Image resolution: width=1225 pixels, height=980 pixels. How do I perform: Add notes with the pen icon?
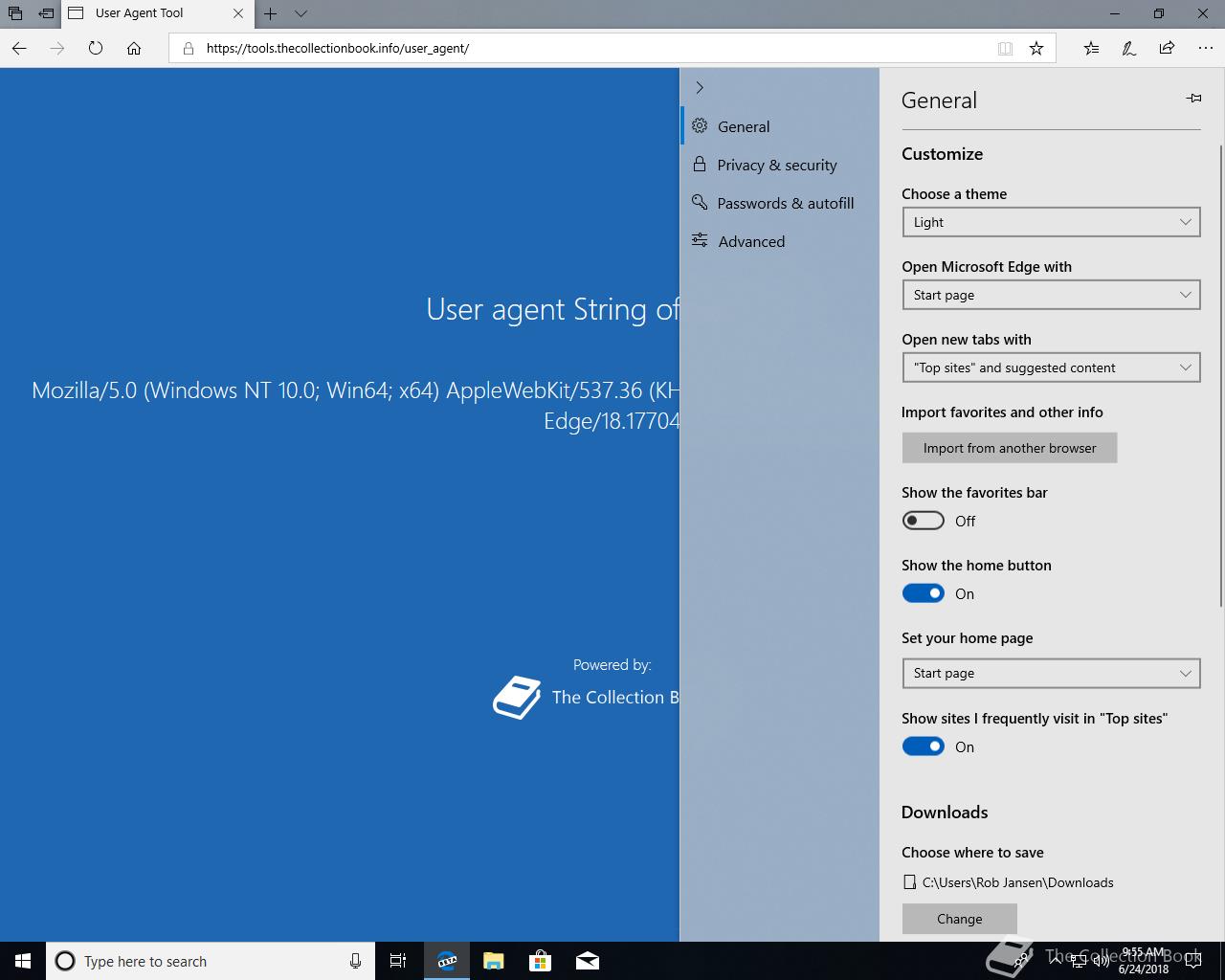click(x=1129, y=48)
